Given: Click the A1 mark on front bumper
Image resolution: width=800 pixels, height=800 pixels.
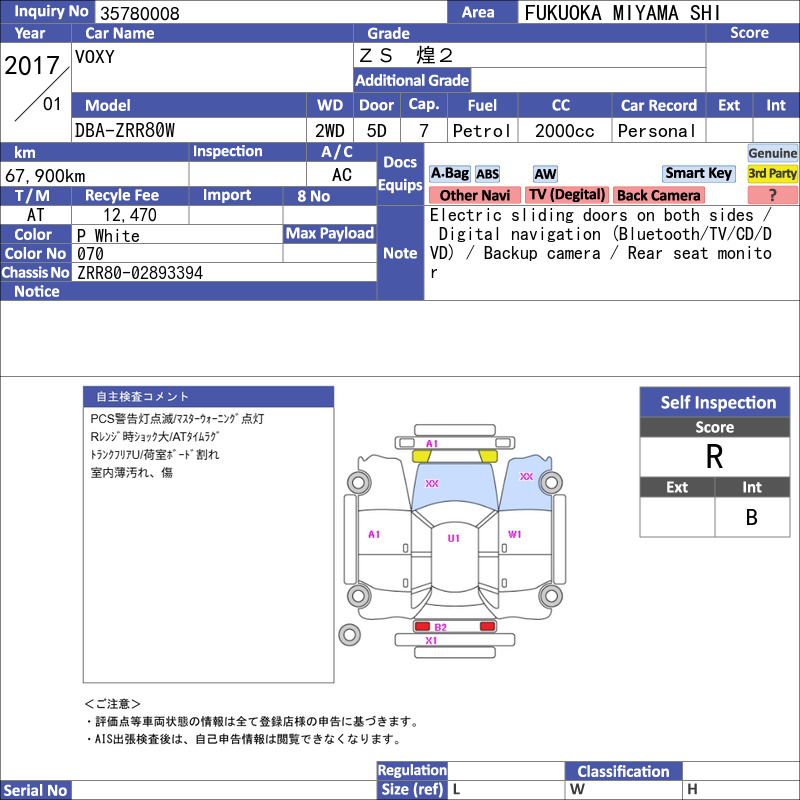Looking at the screenshot, I should click(432, 443).
